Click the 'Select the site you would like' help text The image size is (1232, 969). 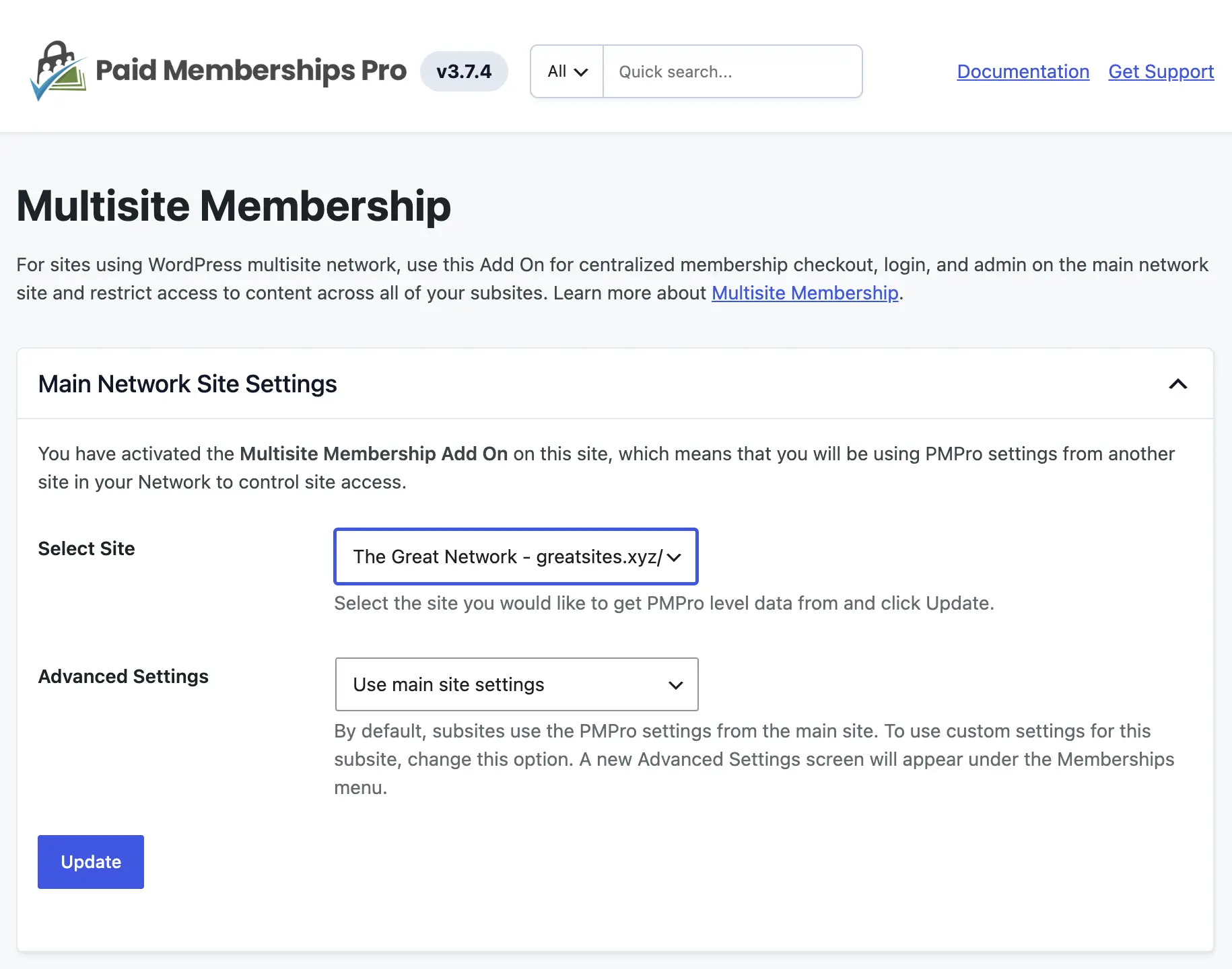[x=664, y=603]
